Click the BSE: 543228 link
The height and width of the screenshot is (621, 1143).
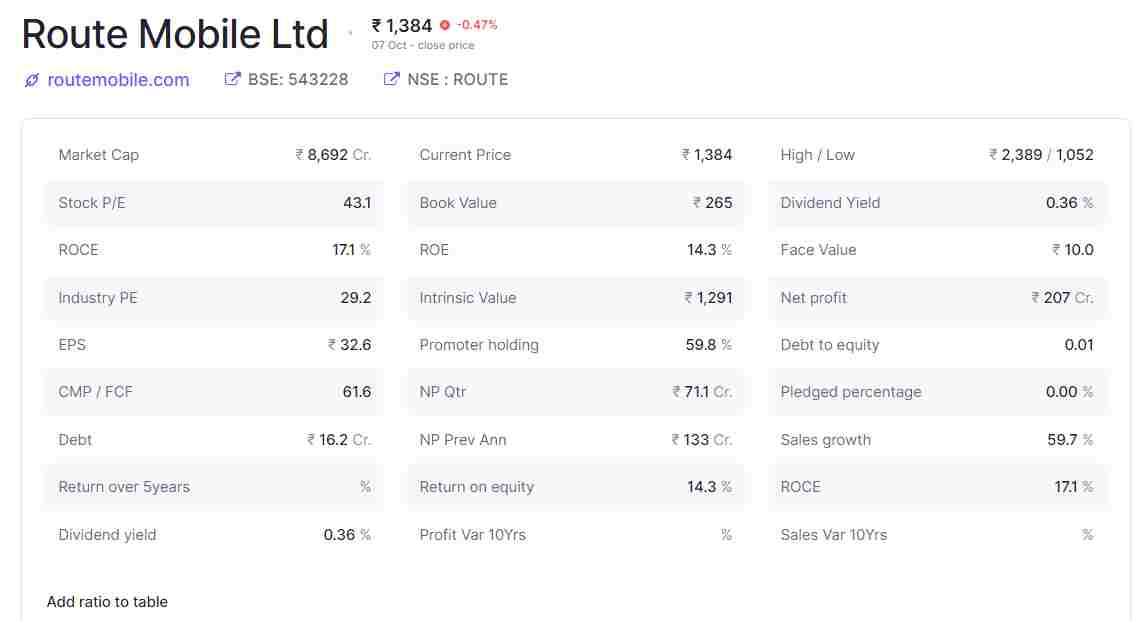pyautogui.click(x=296, y=78)
